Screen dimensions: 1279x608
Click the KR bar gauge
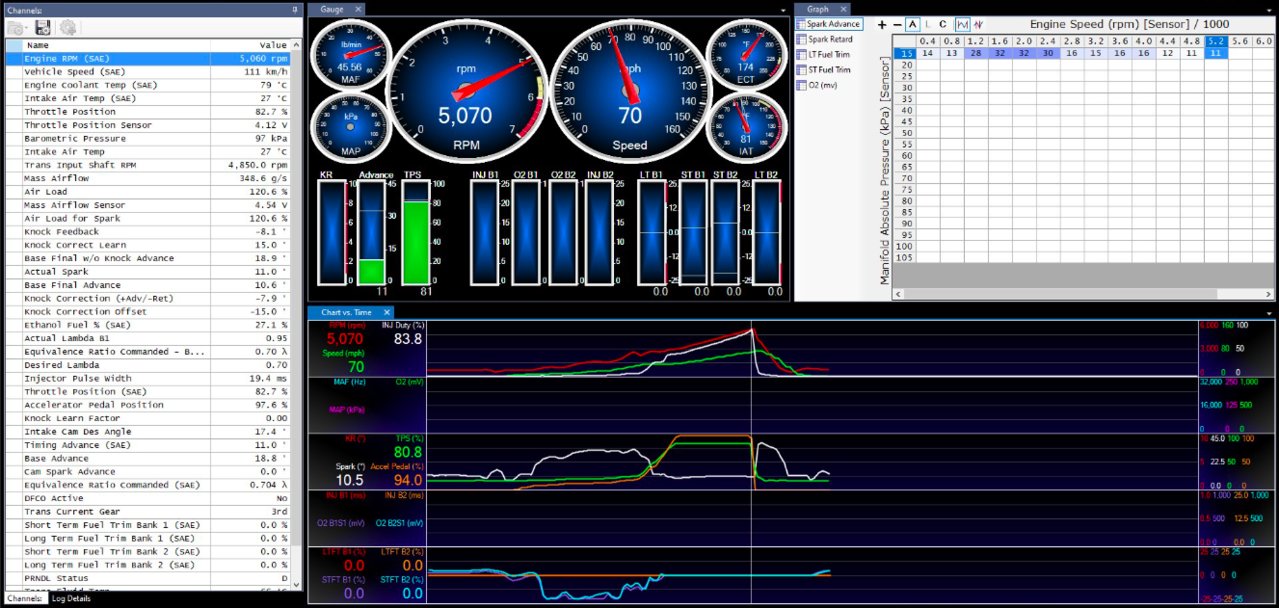(331, 232)
